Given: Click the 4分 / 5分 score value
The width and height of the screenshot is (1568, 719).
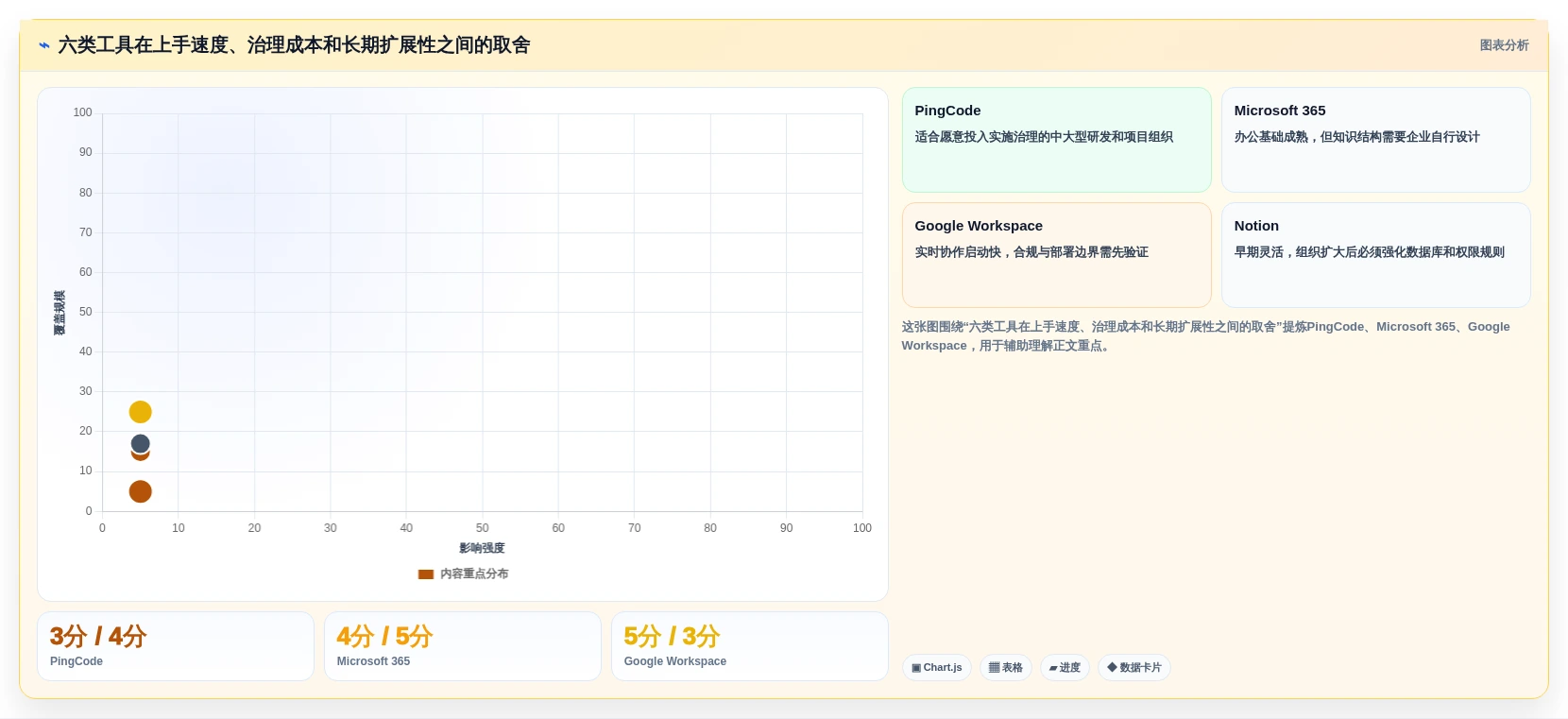Looking at the screenshot, I should (384, 636).
